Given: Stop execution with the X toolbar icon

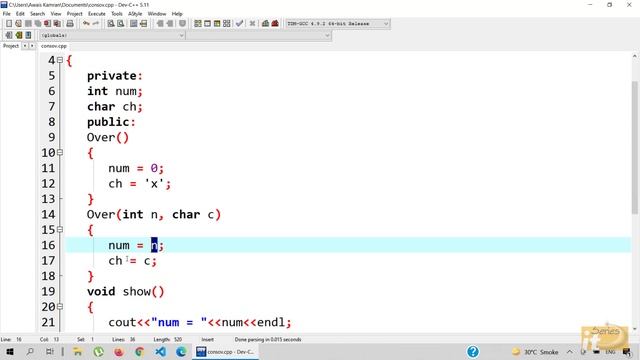Looking at the screenshot, I should click(253, 24).
